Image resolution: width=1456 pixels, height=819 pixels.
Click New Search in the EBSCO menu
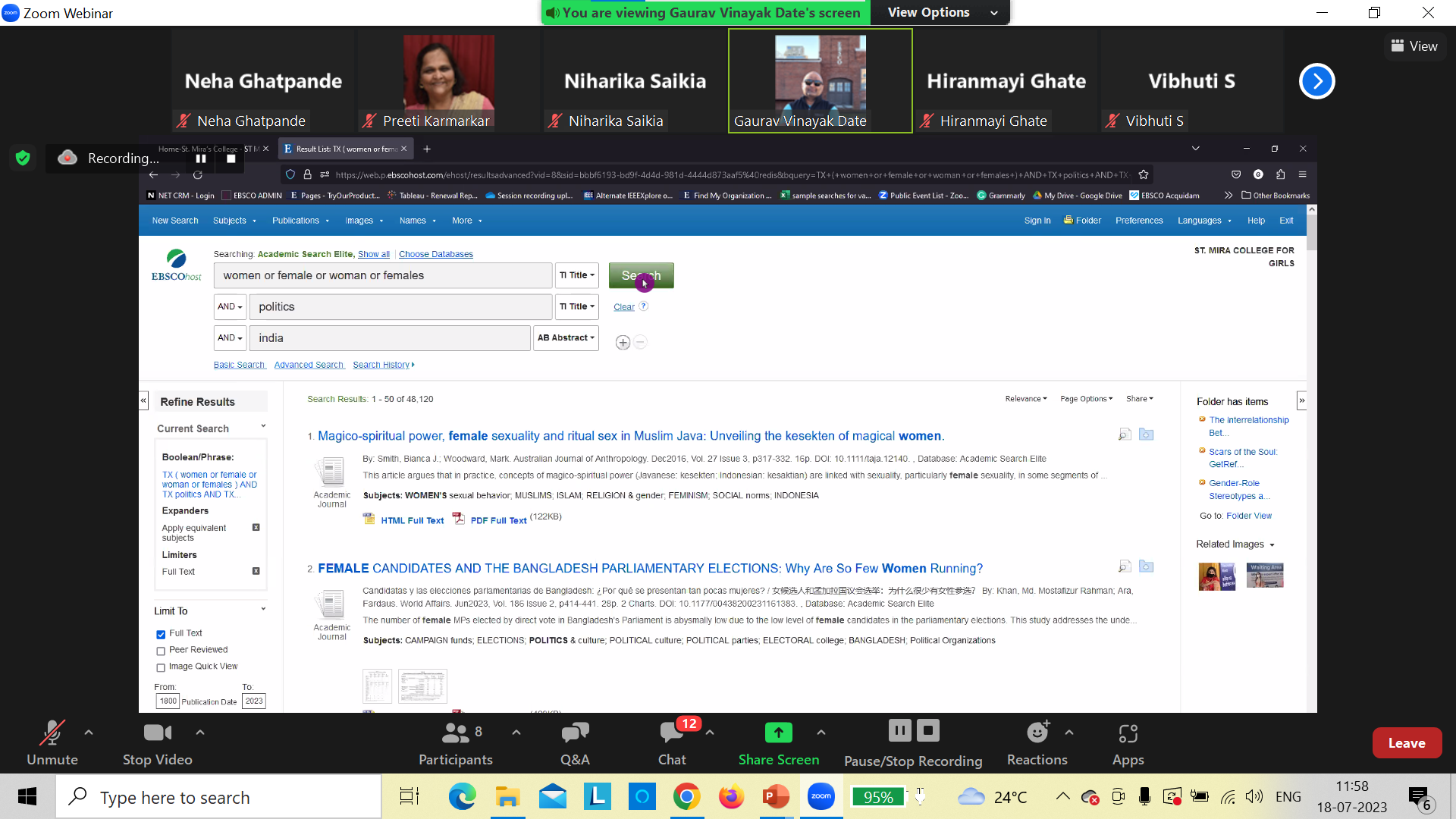point(175,221)
